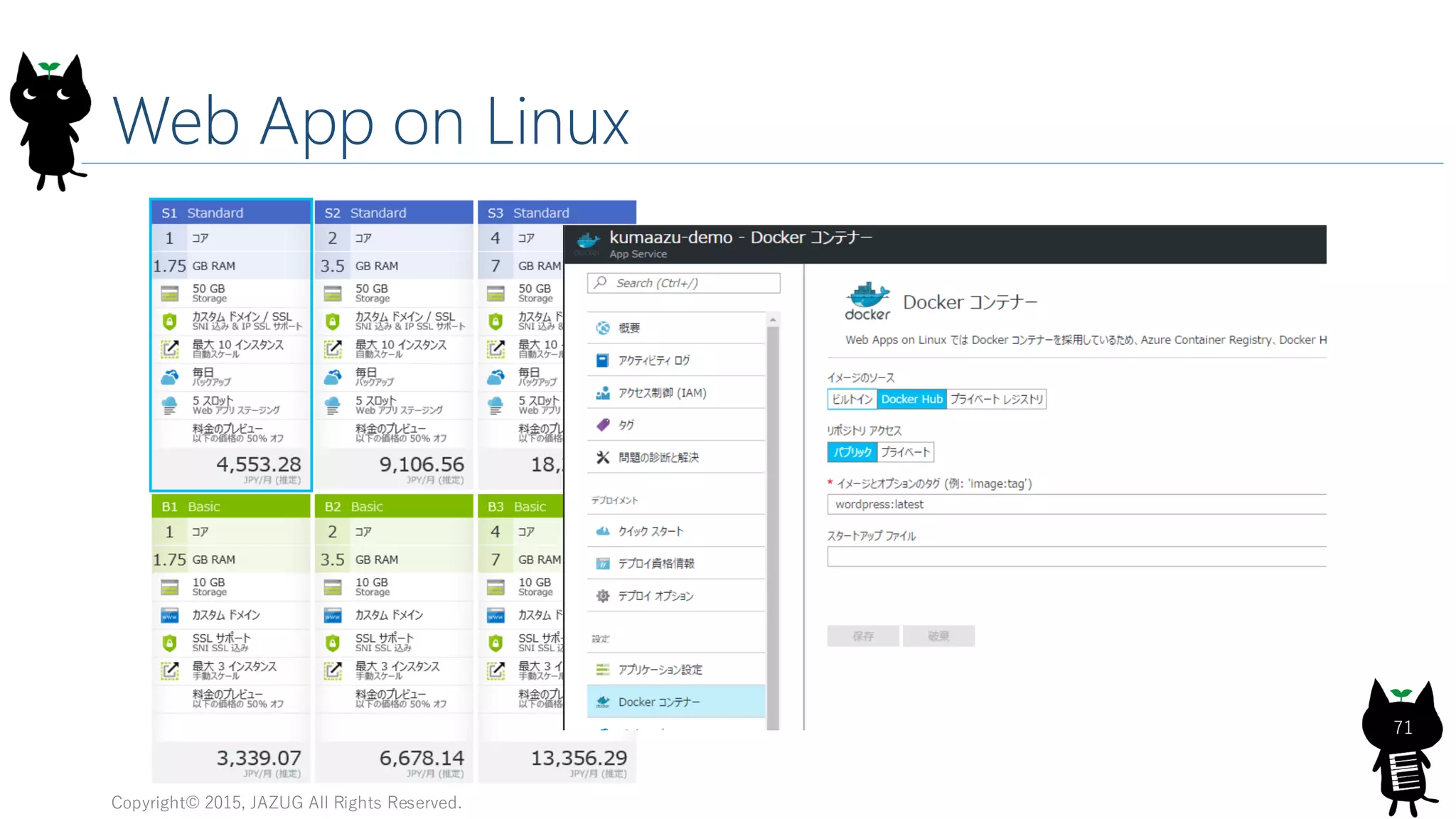This screenshot has width=1456, height=819.
Task: Click the S2 storage icon
Action: coord(333,293)
